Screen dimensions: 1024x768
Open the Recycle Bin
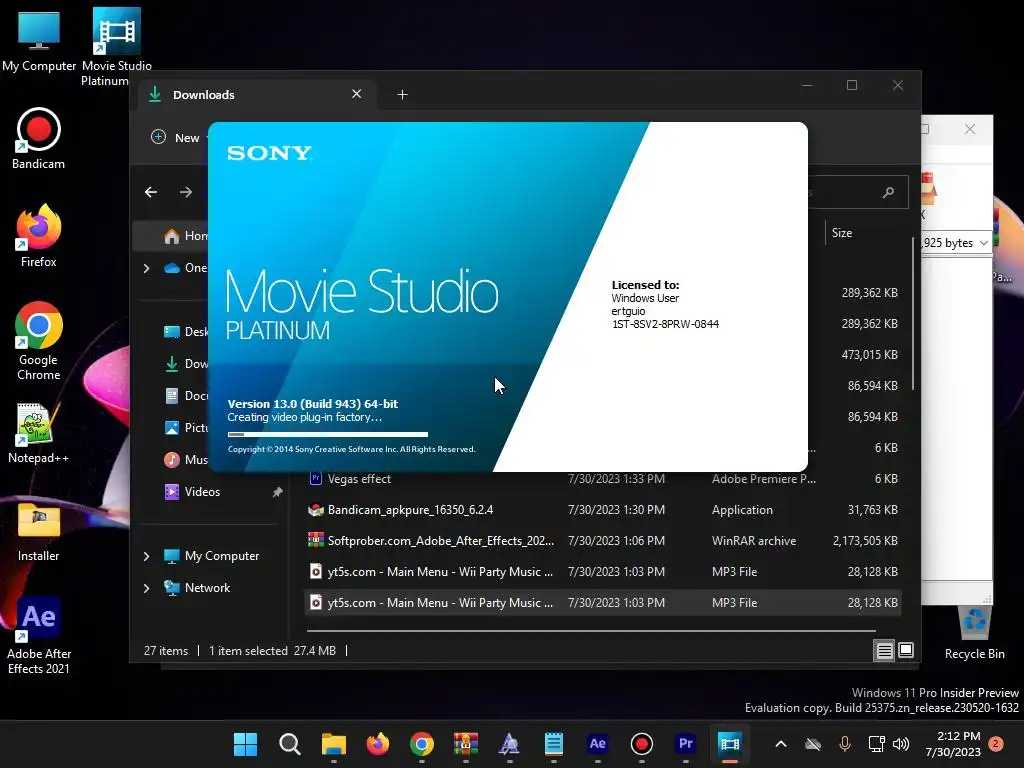pyautogui.click(x=974, y=632)
